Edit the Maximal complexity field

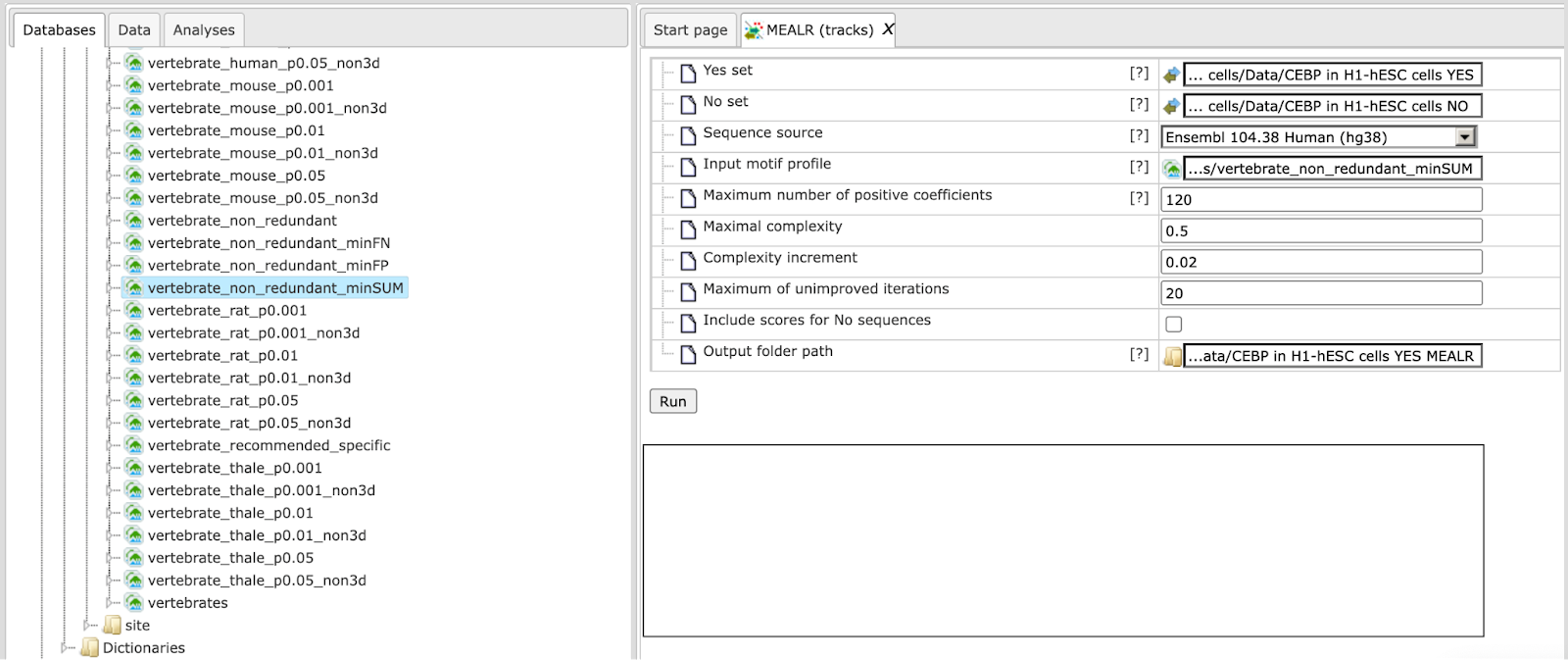[x=1321, y=231]
